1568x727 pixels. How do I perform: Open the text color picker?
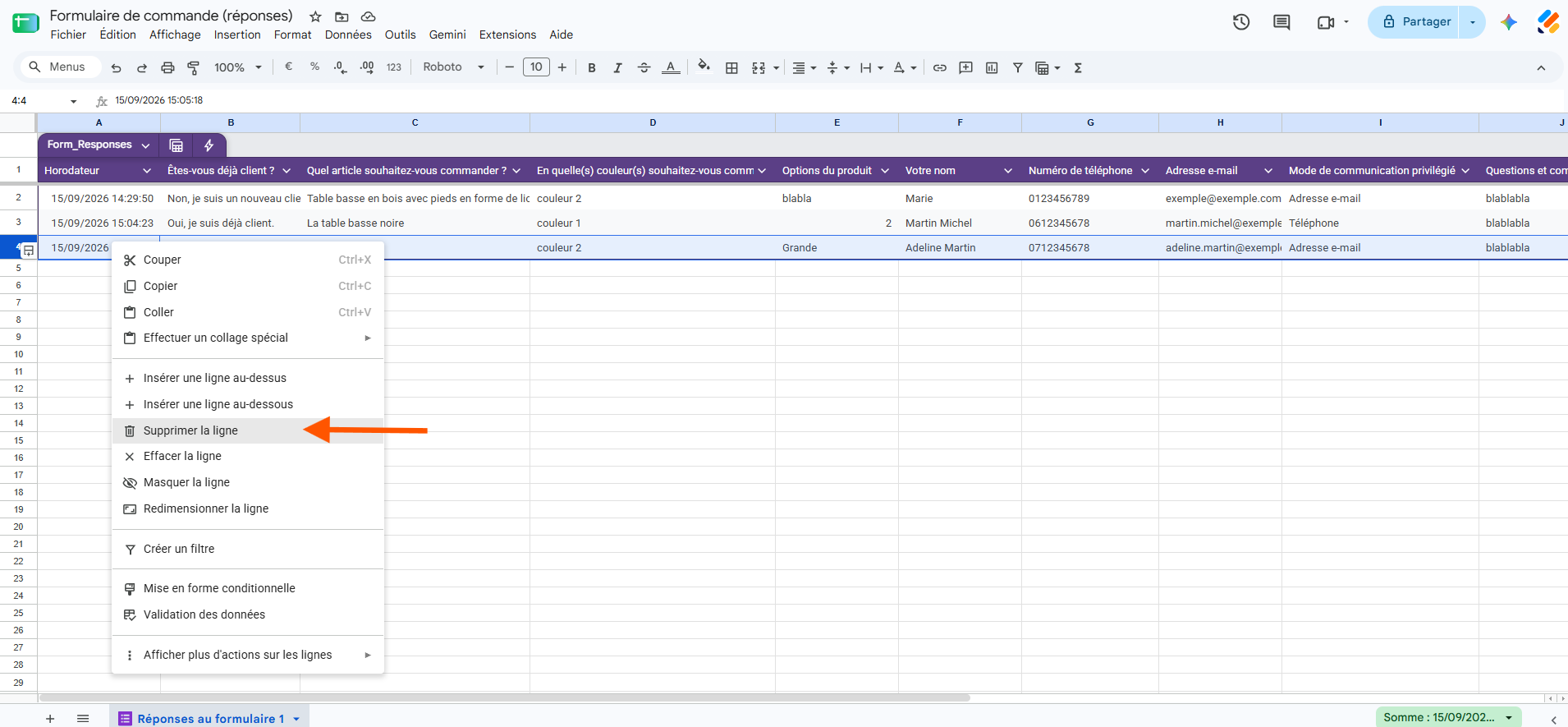671,67
